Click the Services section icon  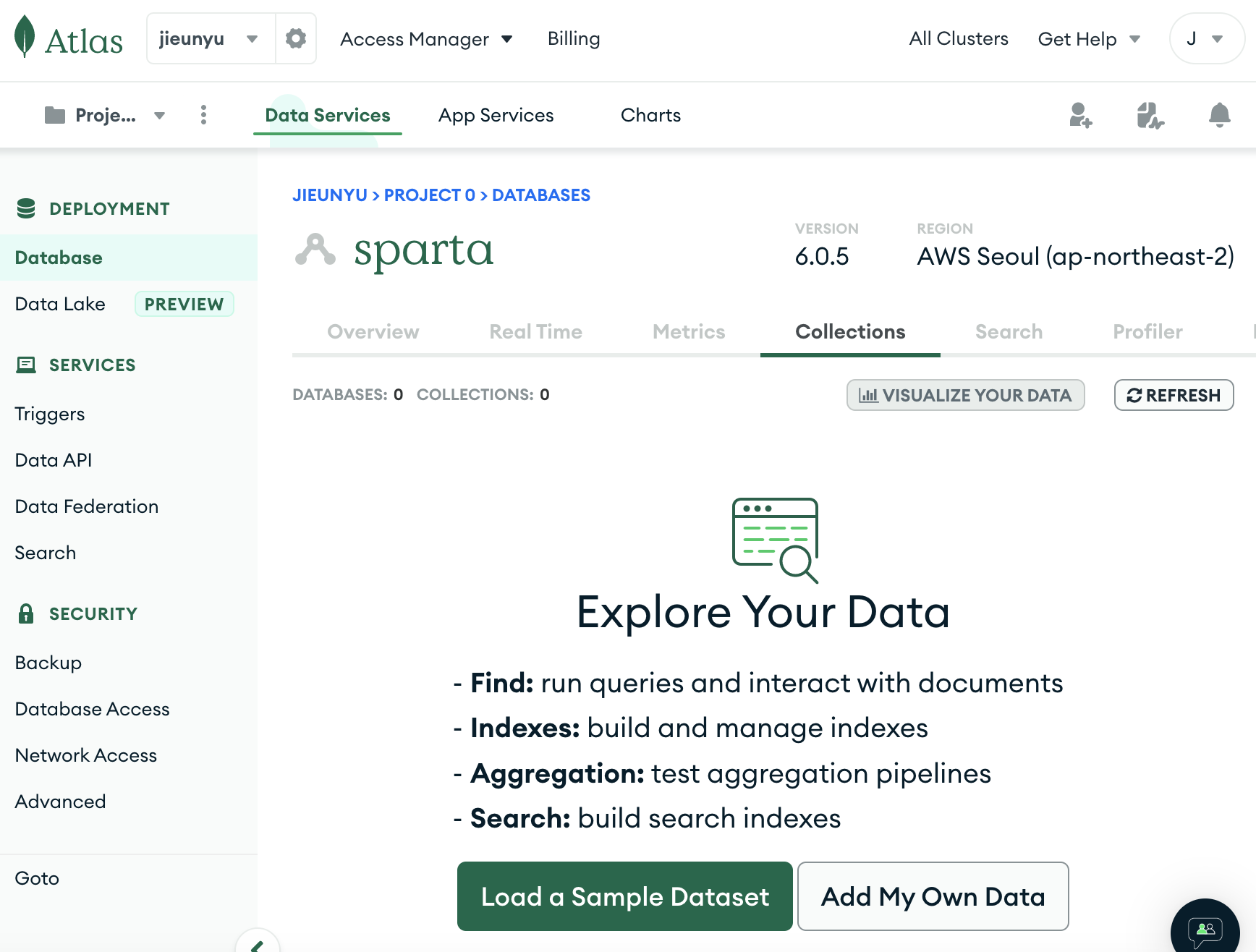tap(26, 365)
